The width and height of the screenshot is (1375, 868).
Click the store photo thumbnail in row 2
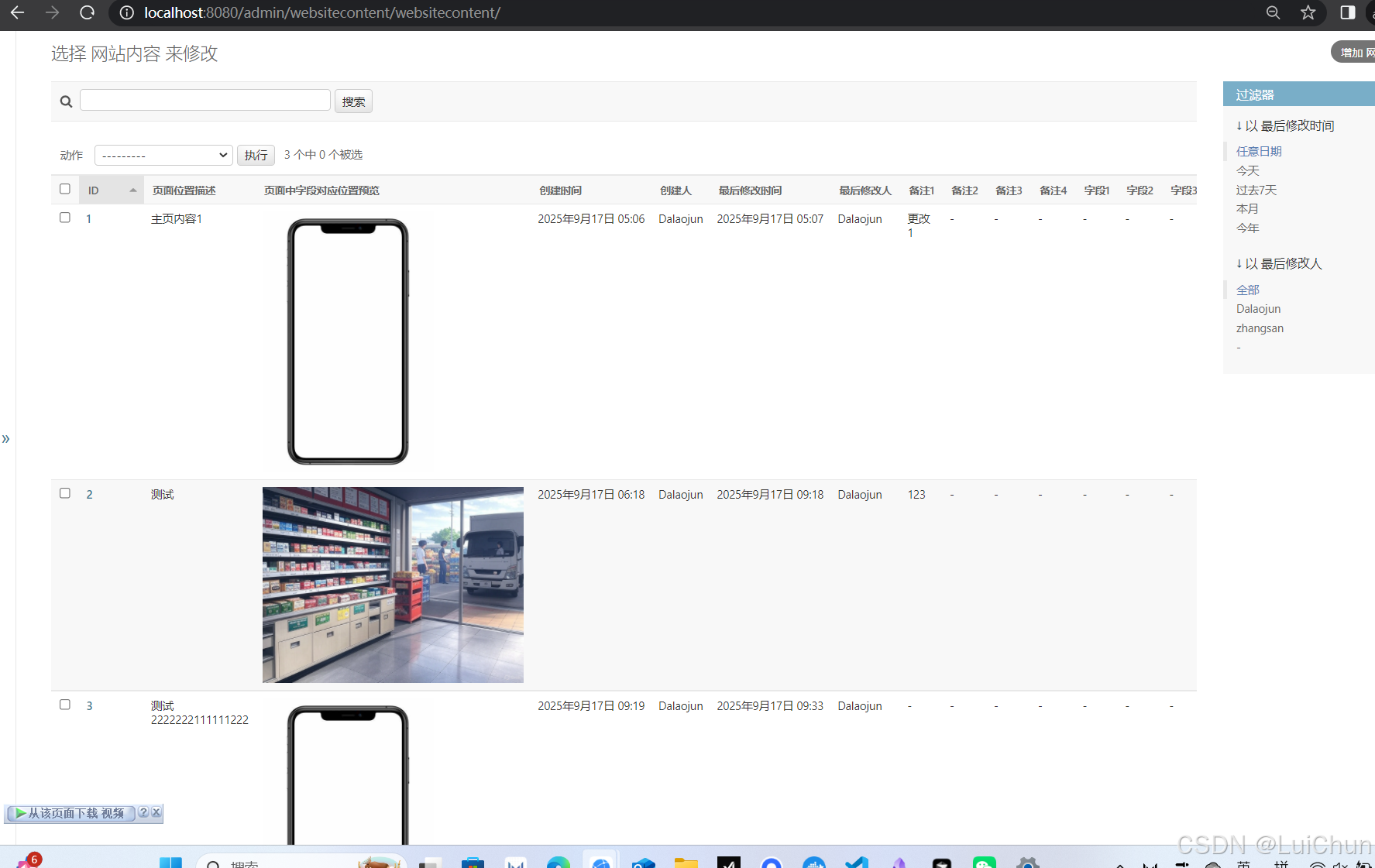pyautogui.click(x=393, y=585)
